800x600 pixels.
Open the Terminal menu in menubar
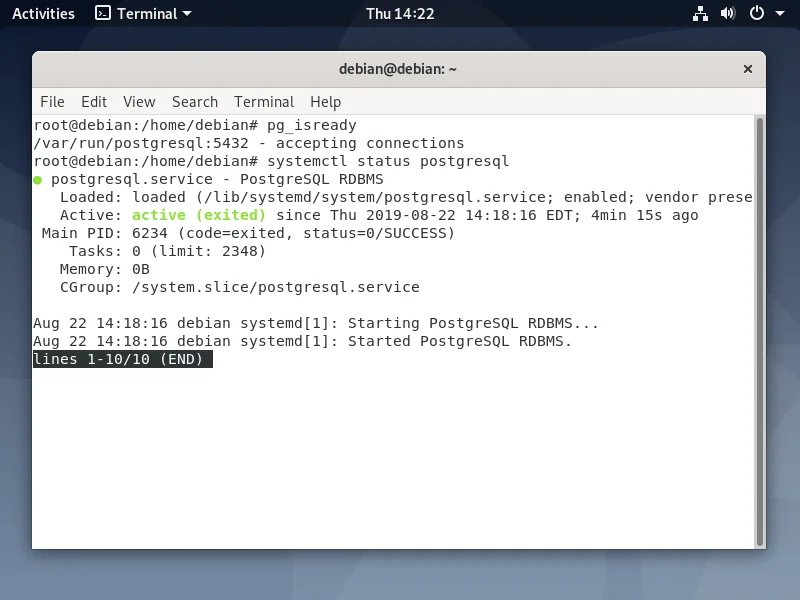coord(264,102)
